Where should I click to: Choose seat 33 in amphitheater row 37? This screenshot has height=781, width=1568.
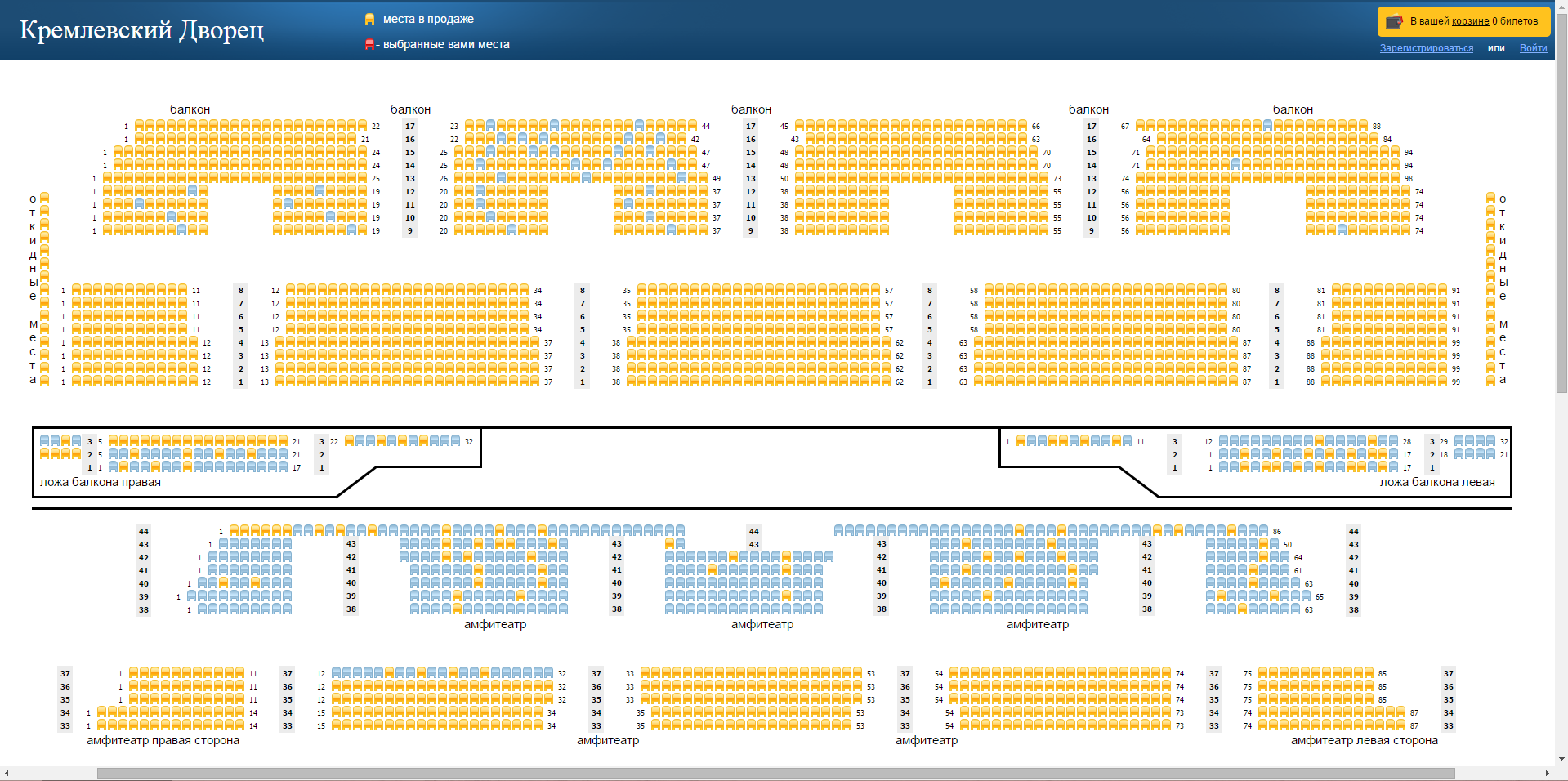click(x=646, y=673)
